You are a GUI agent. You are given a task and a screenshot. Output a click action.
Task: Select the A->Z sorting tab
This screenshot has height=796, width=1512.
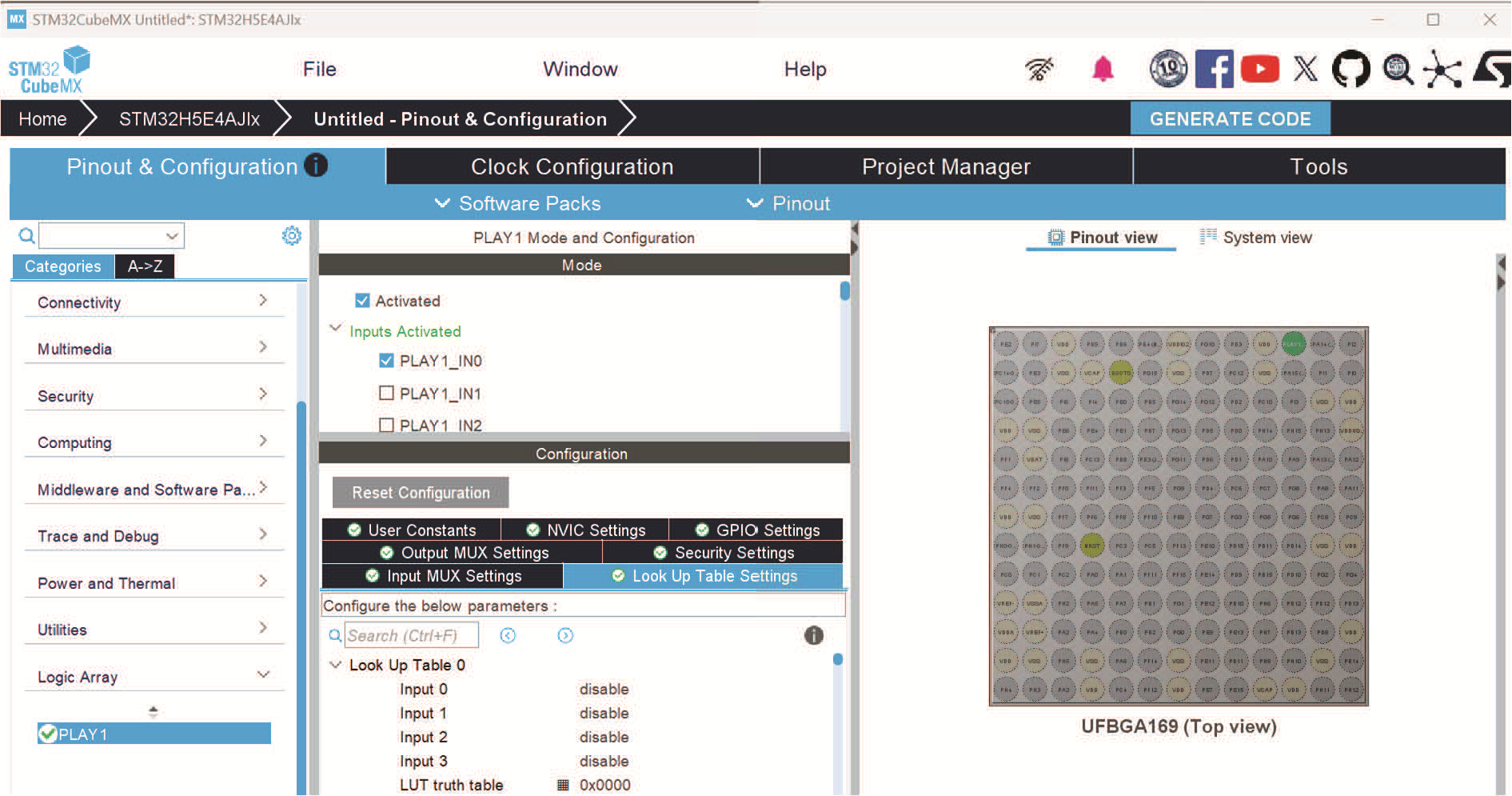coord(145,266)
